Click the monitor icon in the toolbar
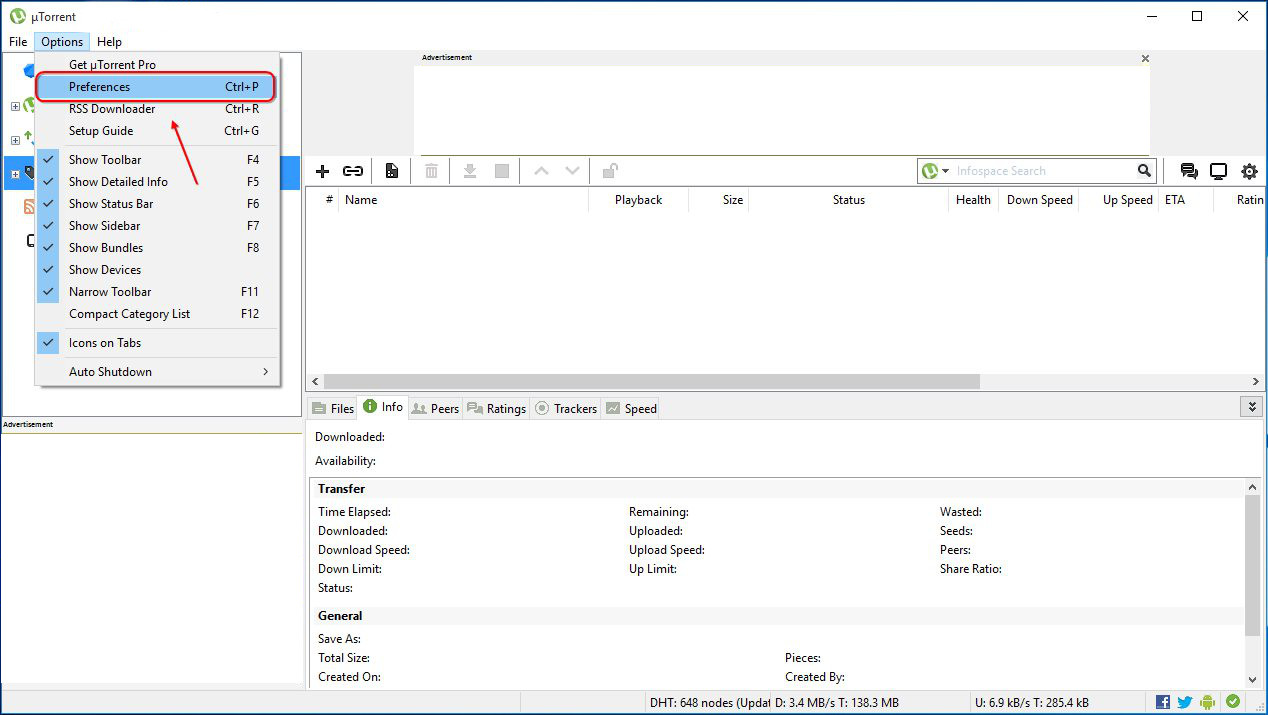1268x715 pixels. tap(1218, 171)
